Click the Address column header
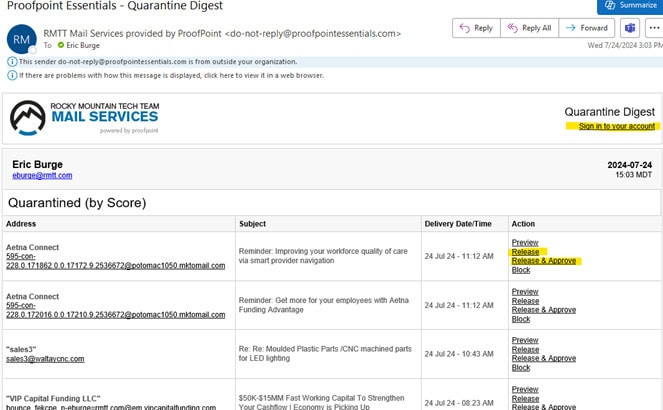 click(x=21, y=224)
